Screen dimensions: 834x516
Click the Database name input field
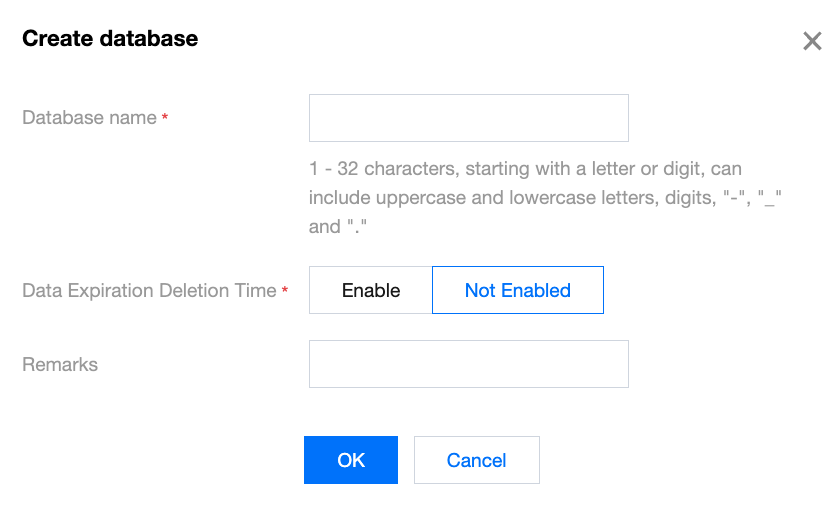point(468,118)
